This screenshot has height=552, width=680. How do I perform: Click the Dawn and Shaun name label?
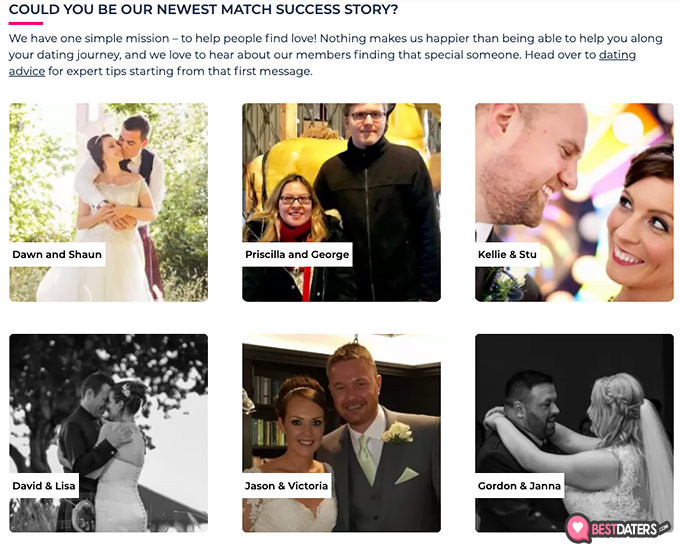click(57, 255)
